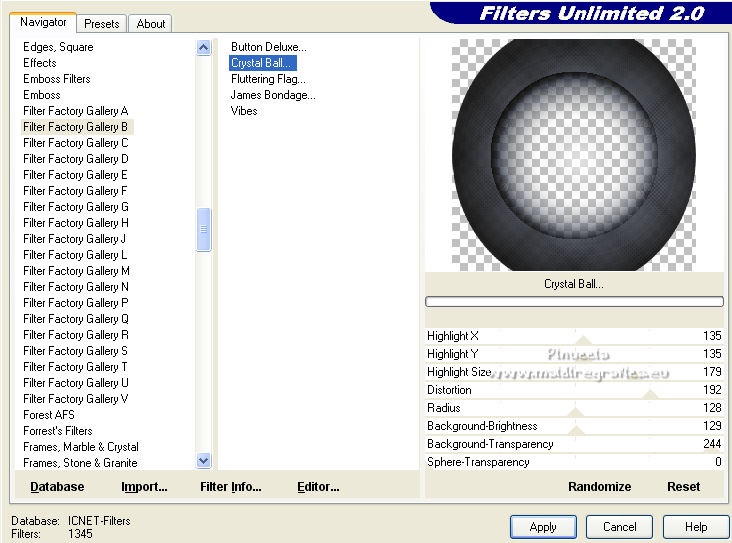
Task: Adjust the Background-Brightness slider
Action: [574, 426]
